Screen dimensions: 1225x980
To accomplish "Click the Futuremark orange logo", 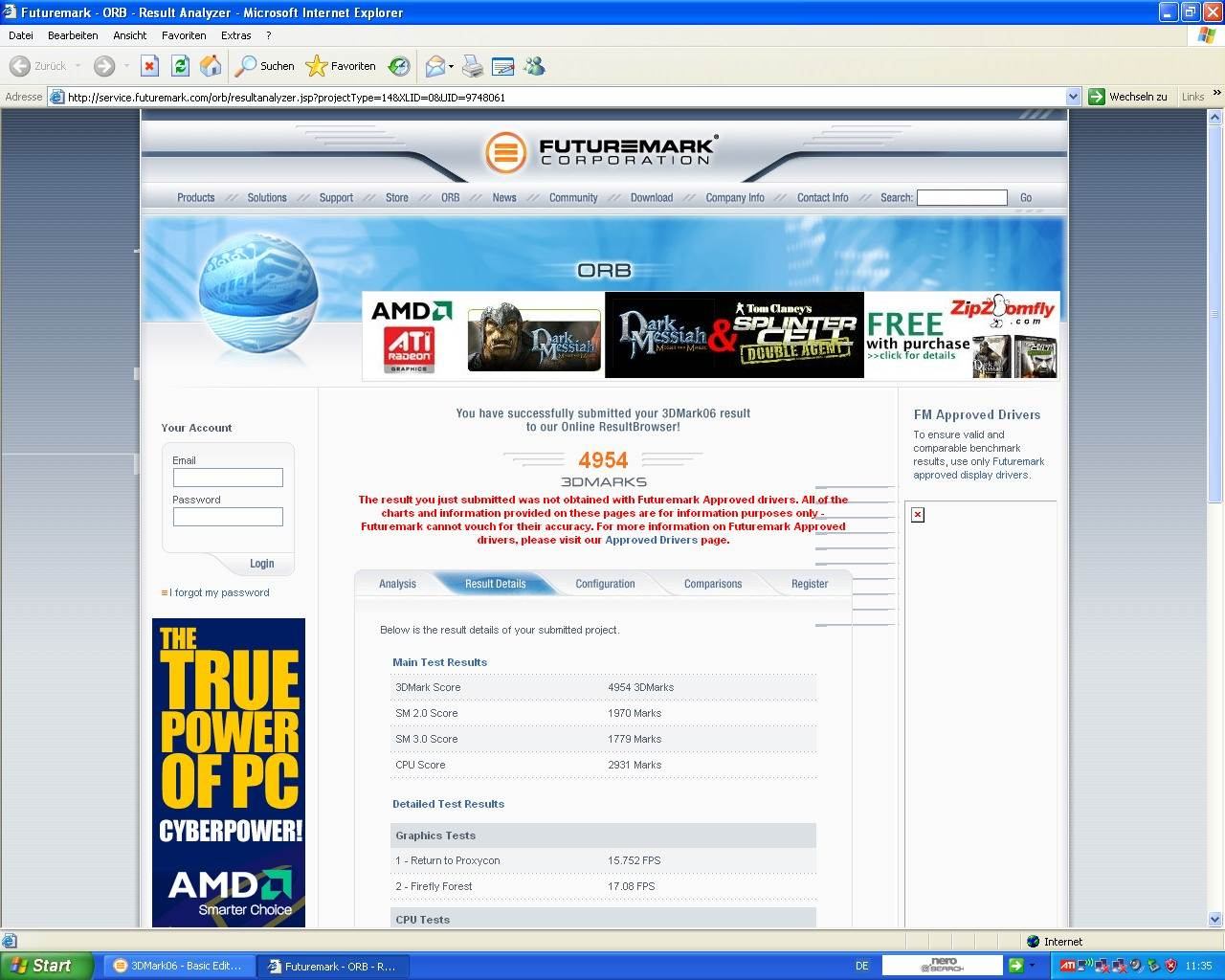I will pos(505,151).
